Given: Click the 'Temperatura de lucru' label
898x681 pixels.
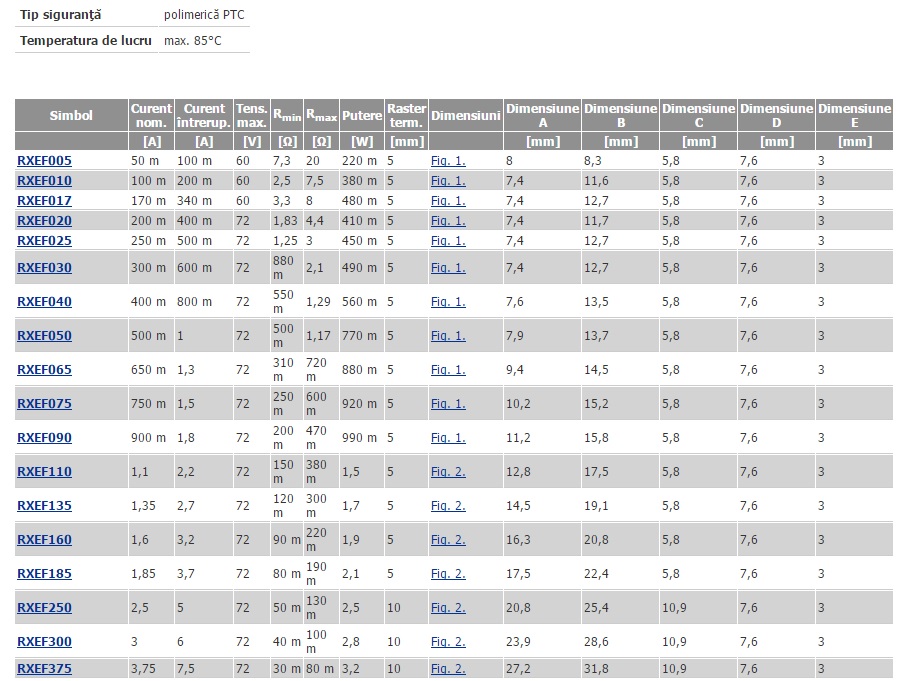Looking at the screenshot, I should tap(86, 41).
